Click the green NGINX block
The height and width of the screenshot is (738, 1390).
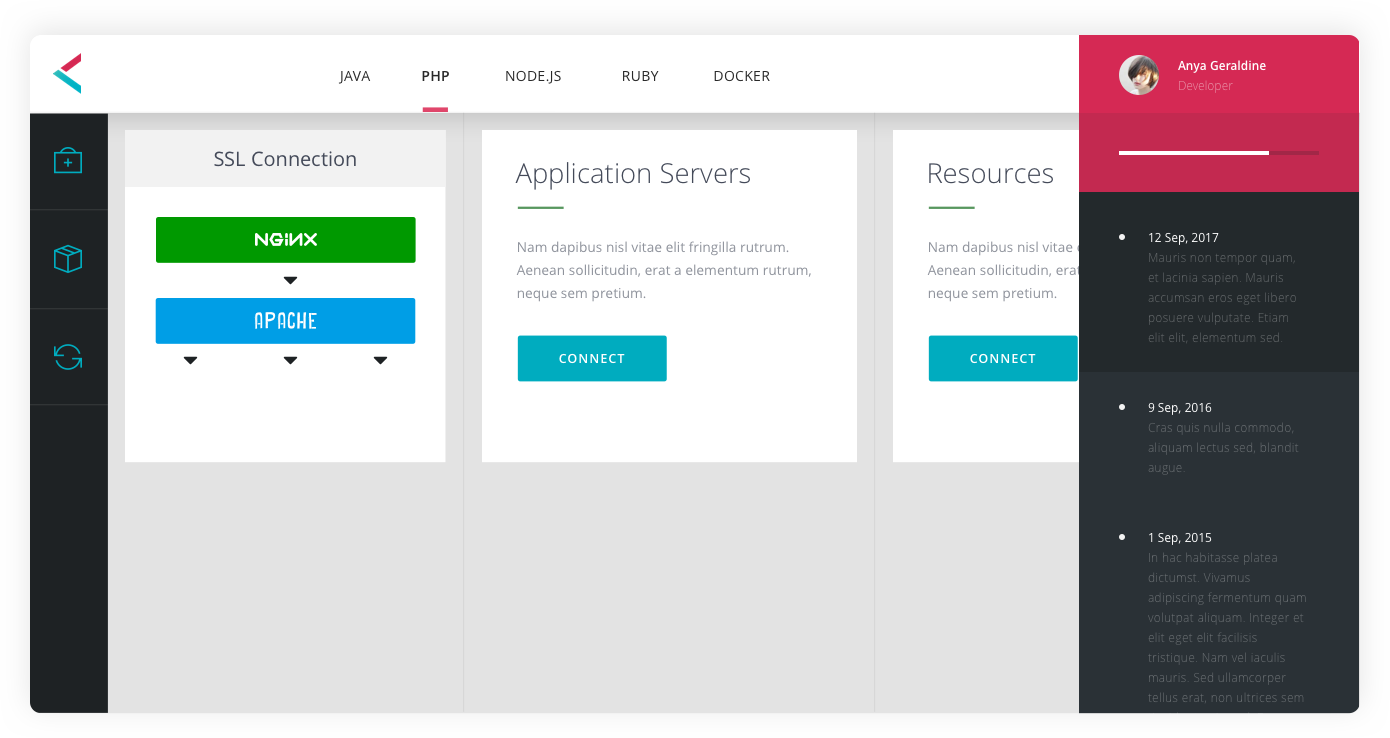click(285, 240)
